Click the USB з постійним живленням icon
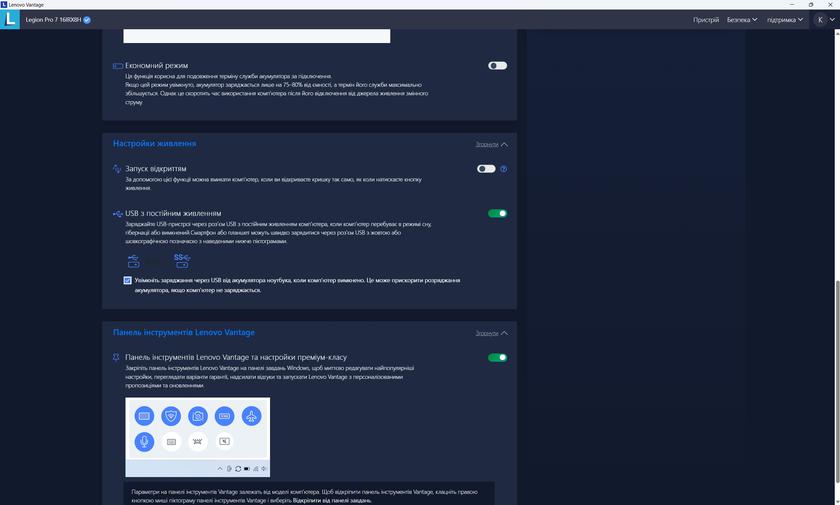 (x=117, y=213)
